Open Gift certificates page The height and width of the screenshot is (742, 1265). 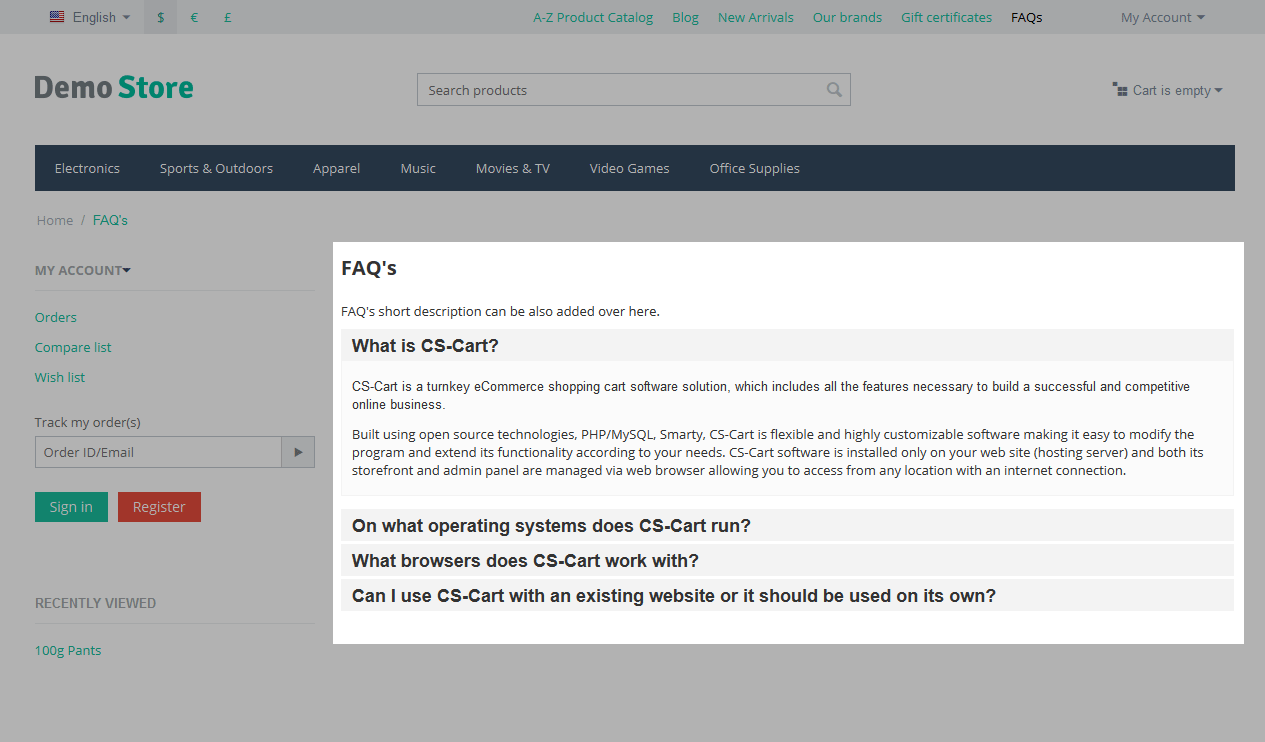pos(946,17)
